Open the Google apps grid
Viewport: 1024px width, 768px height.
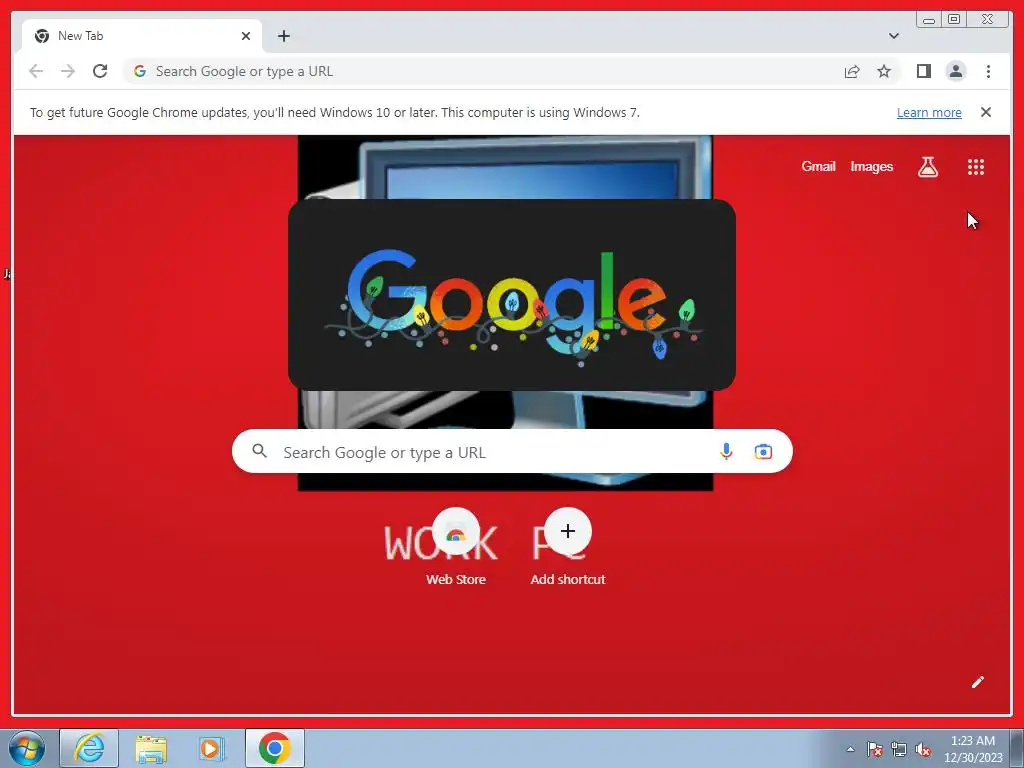[976, 167]
